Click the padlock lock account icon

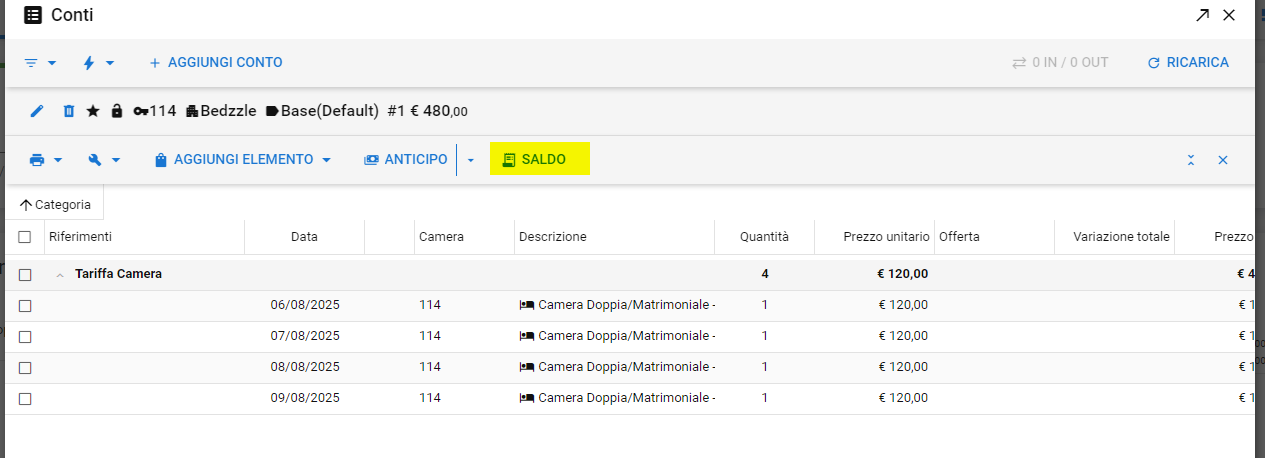click(117, 111)
